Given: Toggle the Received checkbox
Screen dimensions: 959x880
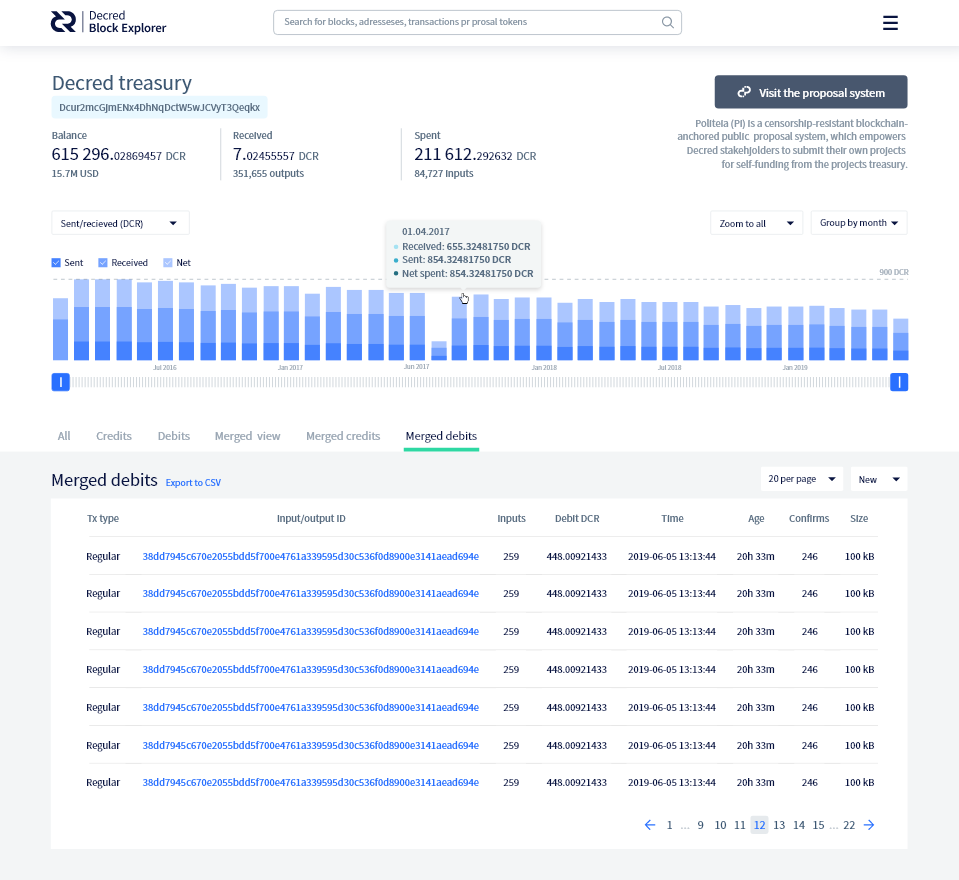Looking at the screenshot, I should click(x=103, y=263).
